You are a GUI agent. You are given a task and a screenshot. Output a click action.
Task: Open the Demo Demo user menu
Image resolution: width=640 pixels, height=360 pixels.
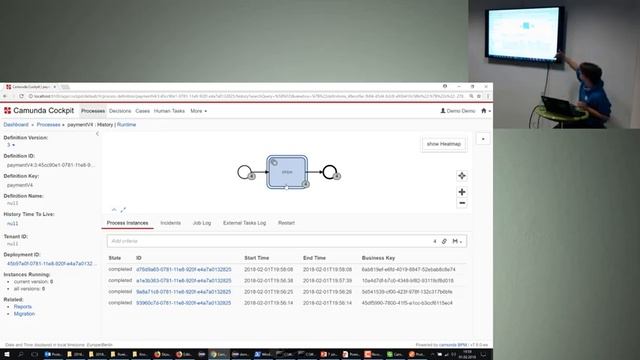(458, 111)
